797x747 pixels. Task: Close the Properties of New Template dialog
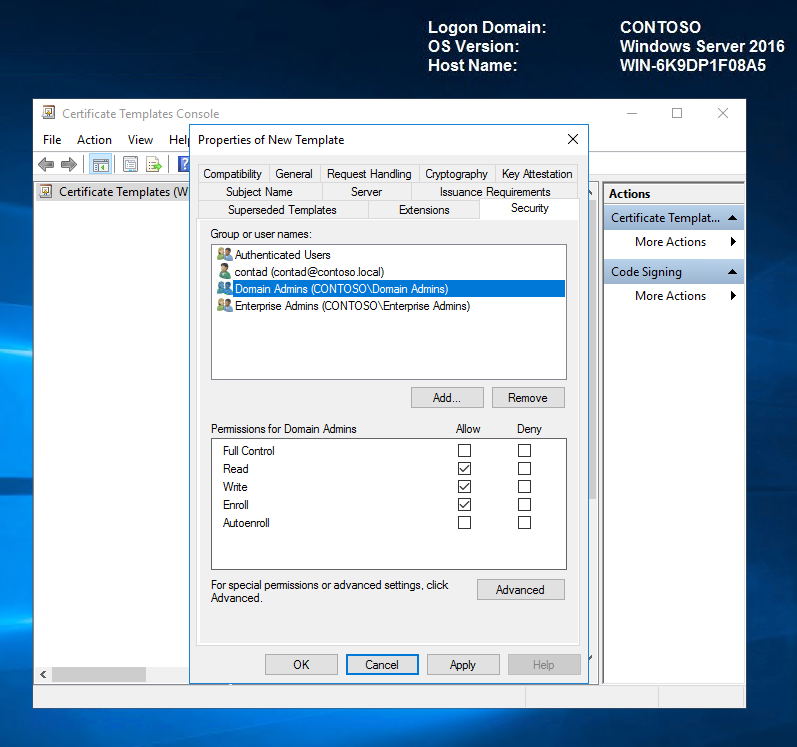(573, 139)
